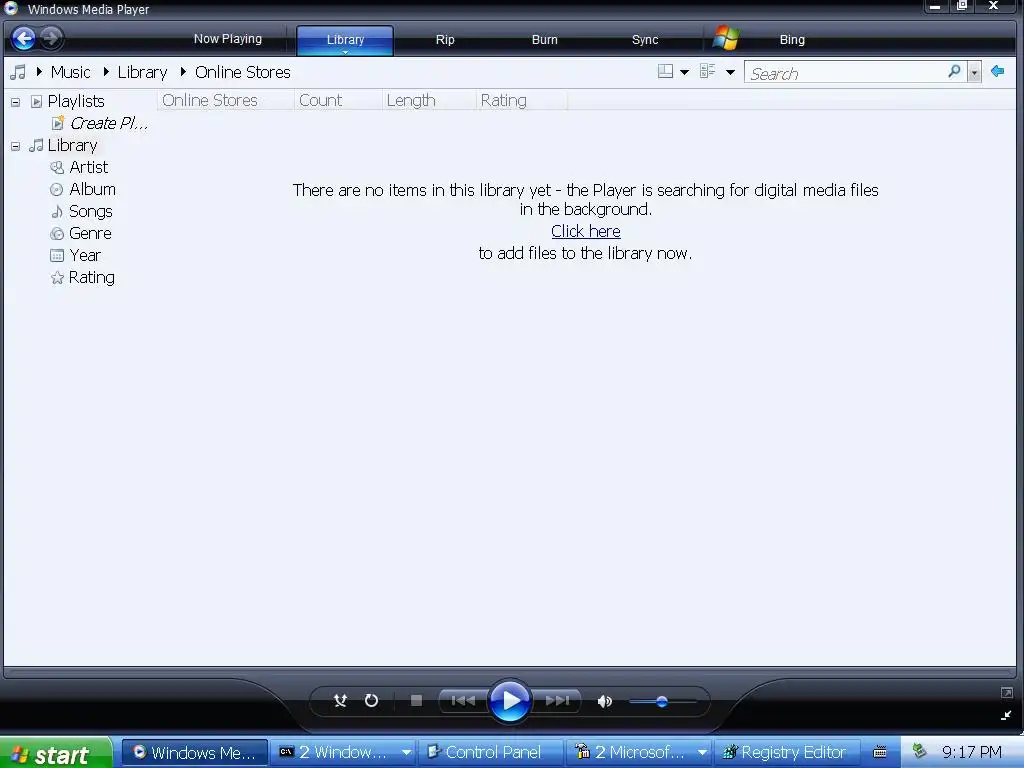Sort by Online Stores column header
Viewport: 1024px width, 768px height.
[x=225, y=100]
